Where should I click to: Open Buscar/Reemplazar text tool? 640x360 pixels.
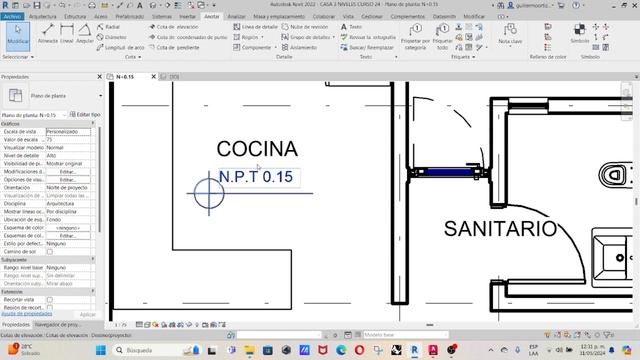tap(367, 47)
